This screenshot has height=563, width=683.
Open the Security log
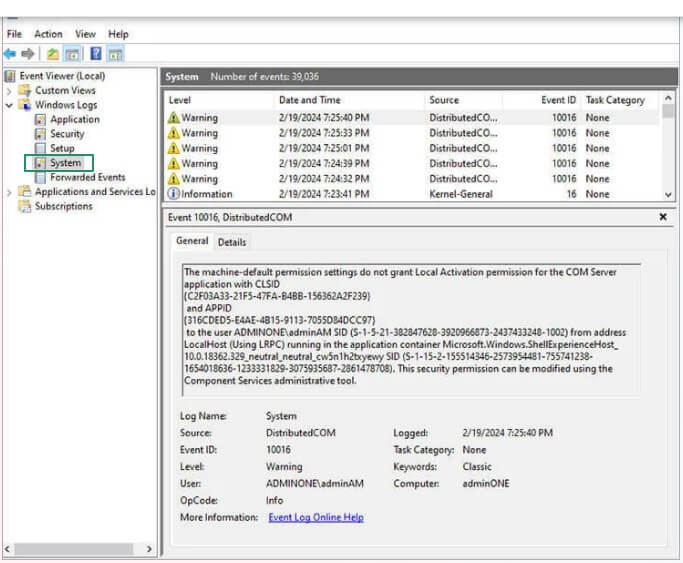67,134
